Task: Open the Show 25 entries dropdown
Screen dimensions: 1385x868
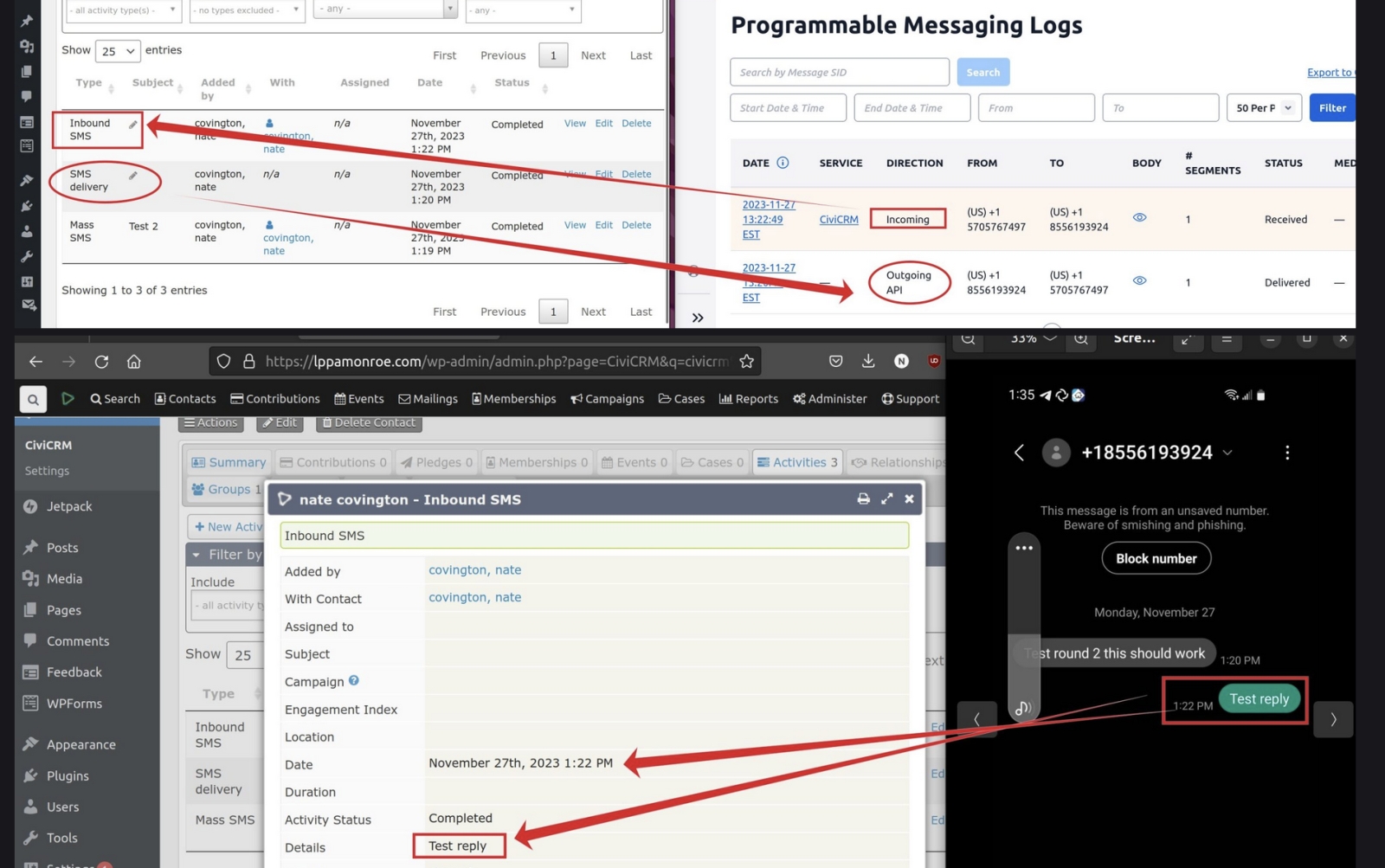Action: coord(118,51)
